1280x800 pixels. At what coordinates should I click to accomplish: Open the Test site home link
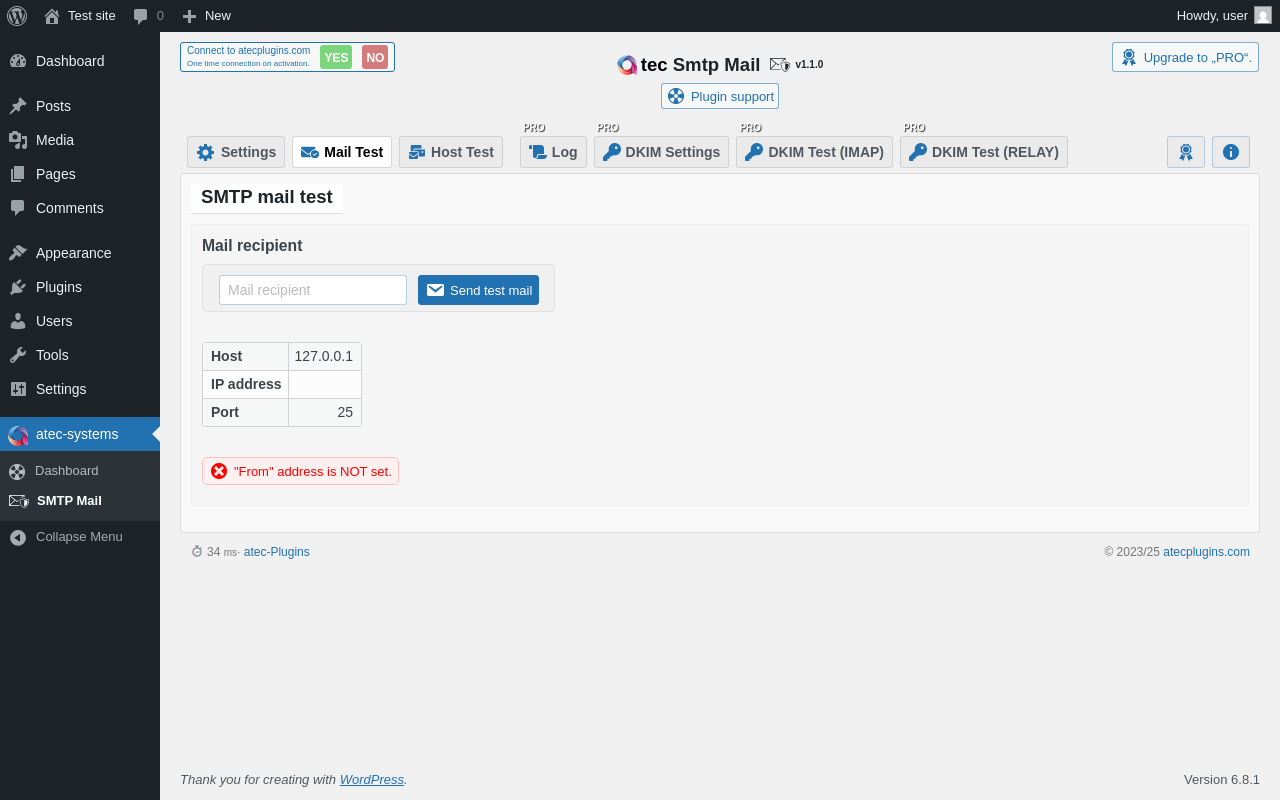pyautogui.click(x=80, y=16)
